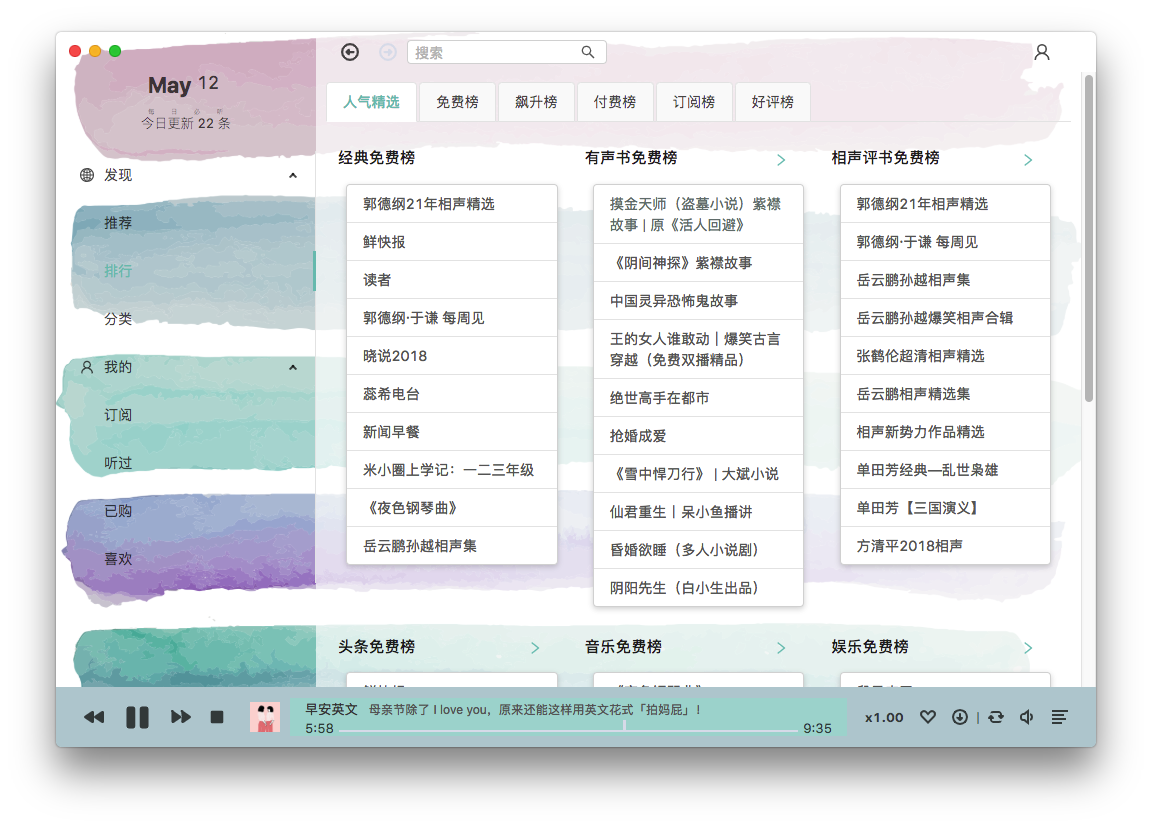The height and width of the screenshot is (827, 1152).
Task: Download the current episode
Action: pos(960,717)
